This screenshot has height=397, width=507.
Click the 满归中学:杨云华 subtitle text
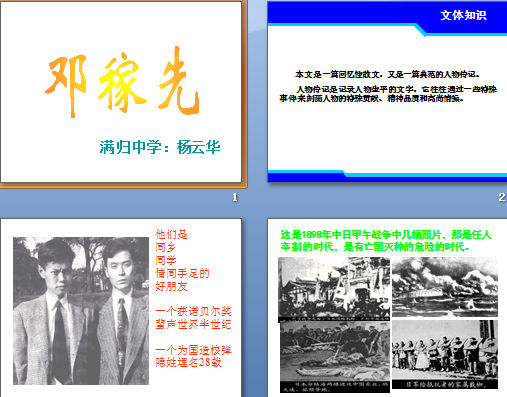[x=160, y=147]
